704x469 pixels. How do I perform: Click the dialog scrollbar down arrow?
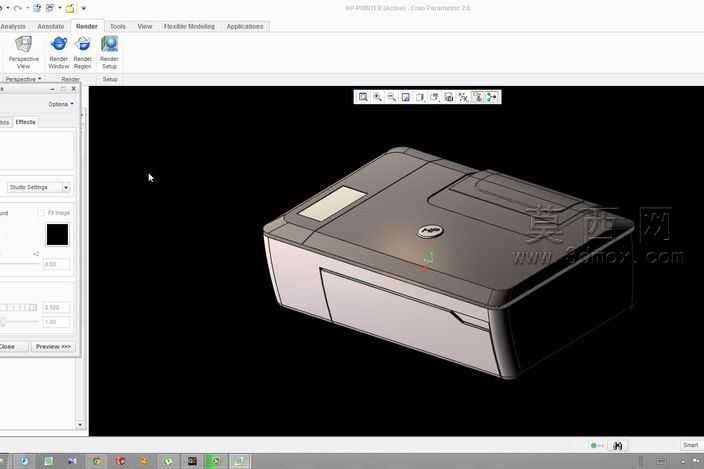(x=80, y=425)
